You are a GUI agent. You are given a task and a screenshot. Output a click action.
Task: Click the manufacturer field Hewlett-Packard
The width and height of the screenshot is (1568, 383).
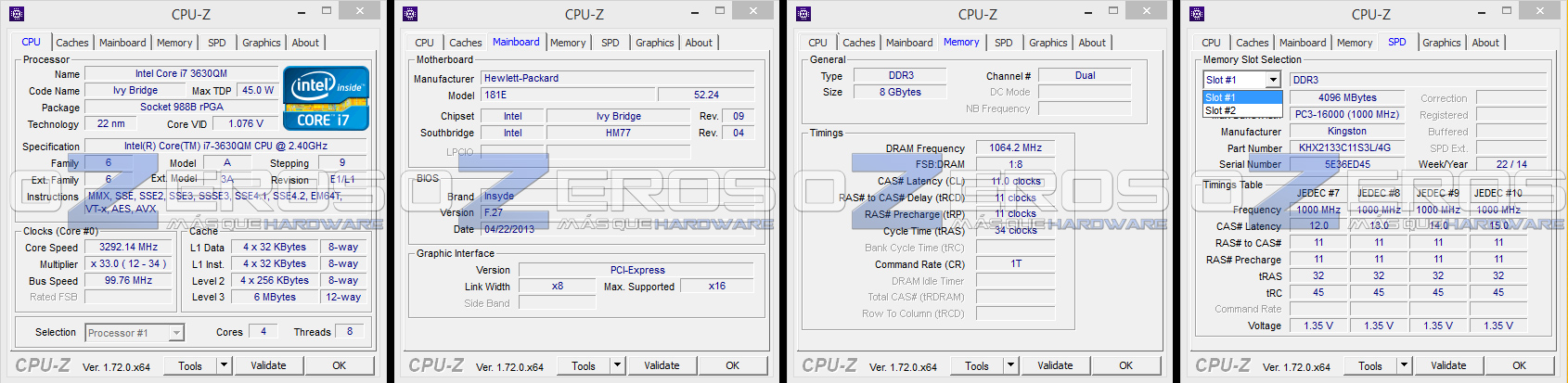coord(618,78)
